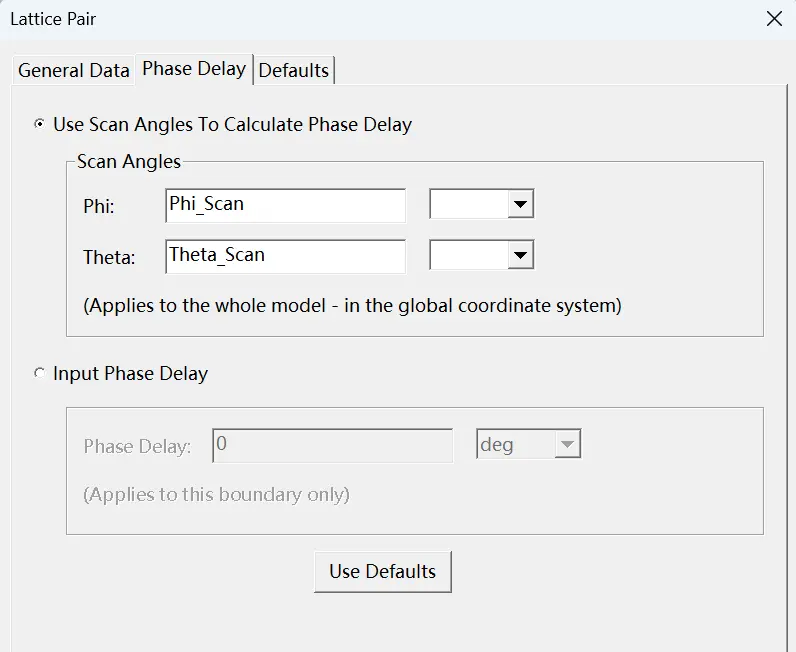Click the Use Scan Angles option label

pyautogui.click(x=233, y=124)
